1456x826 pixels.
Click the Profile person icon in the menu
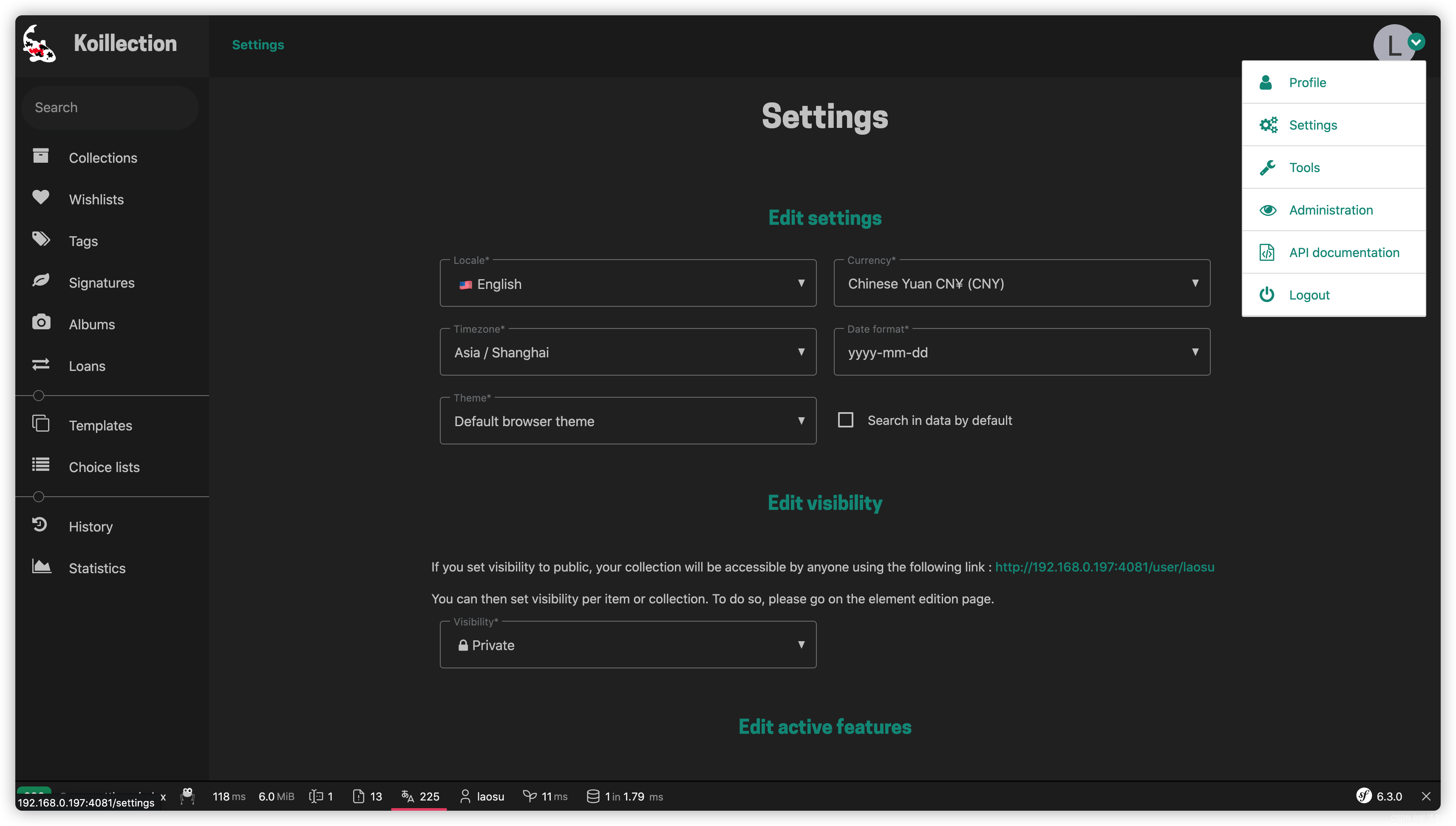pyautogui.click(x=1266, y=83)
